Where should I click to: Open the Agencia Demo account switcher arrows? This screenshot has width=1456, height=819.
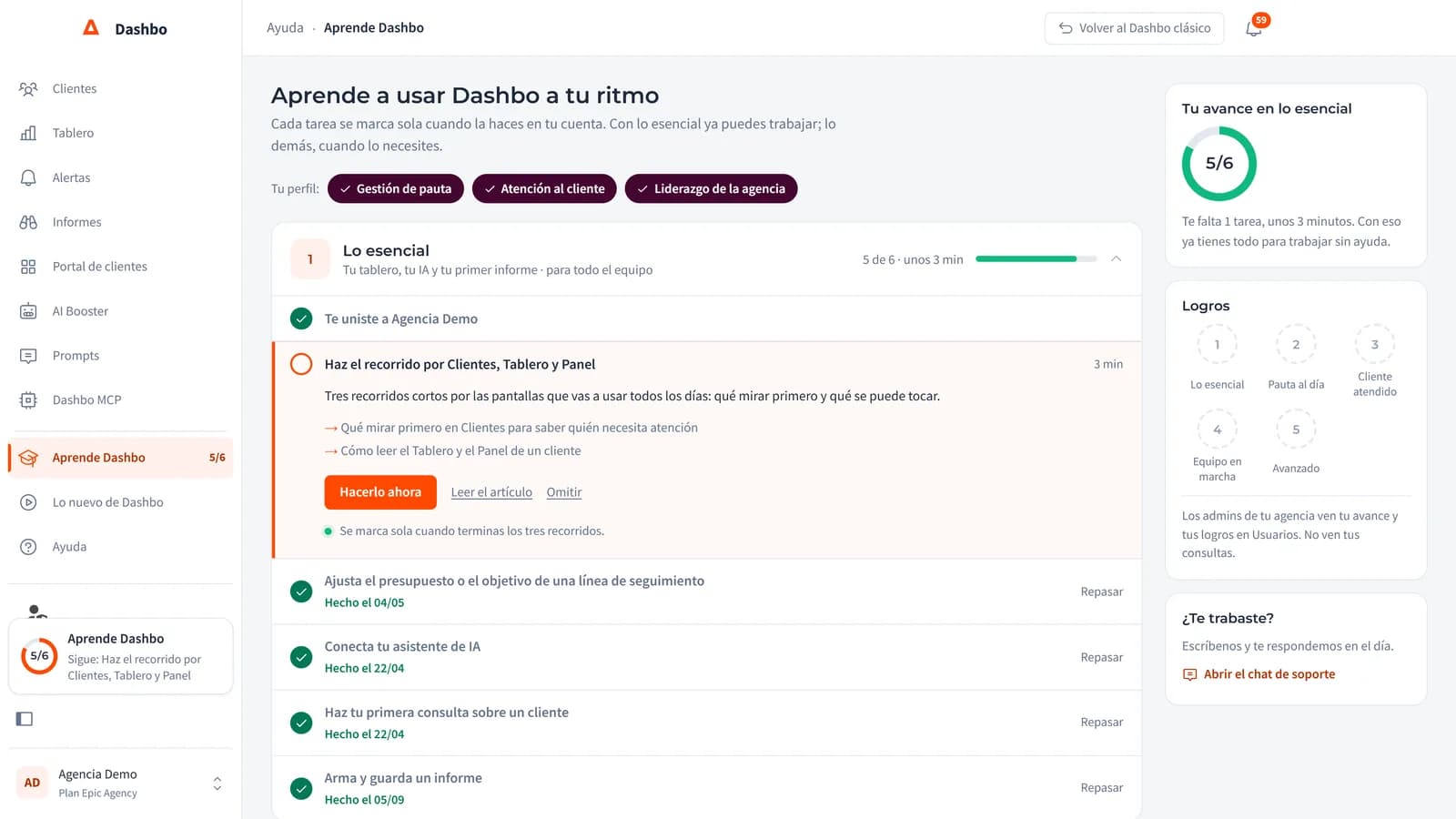pos(217,783)
